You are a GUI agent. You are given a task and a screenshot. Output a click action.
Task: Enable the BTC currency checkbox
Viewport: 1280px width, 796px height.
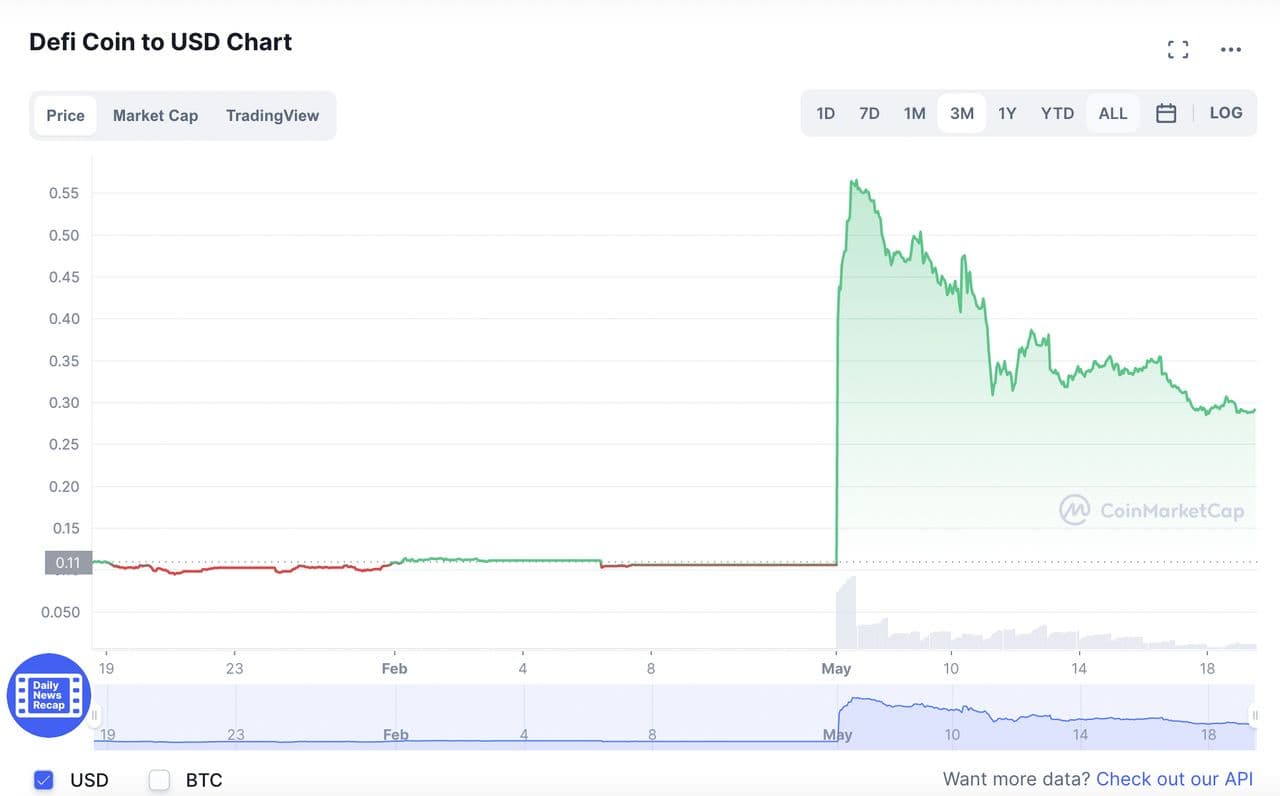coord(160,780)
